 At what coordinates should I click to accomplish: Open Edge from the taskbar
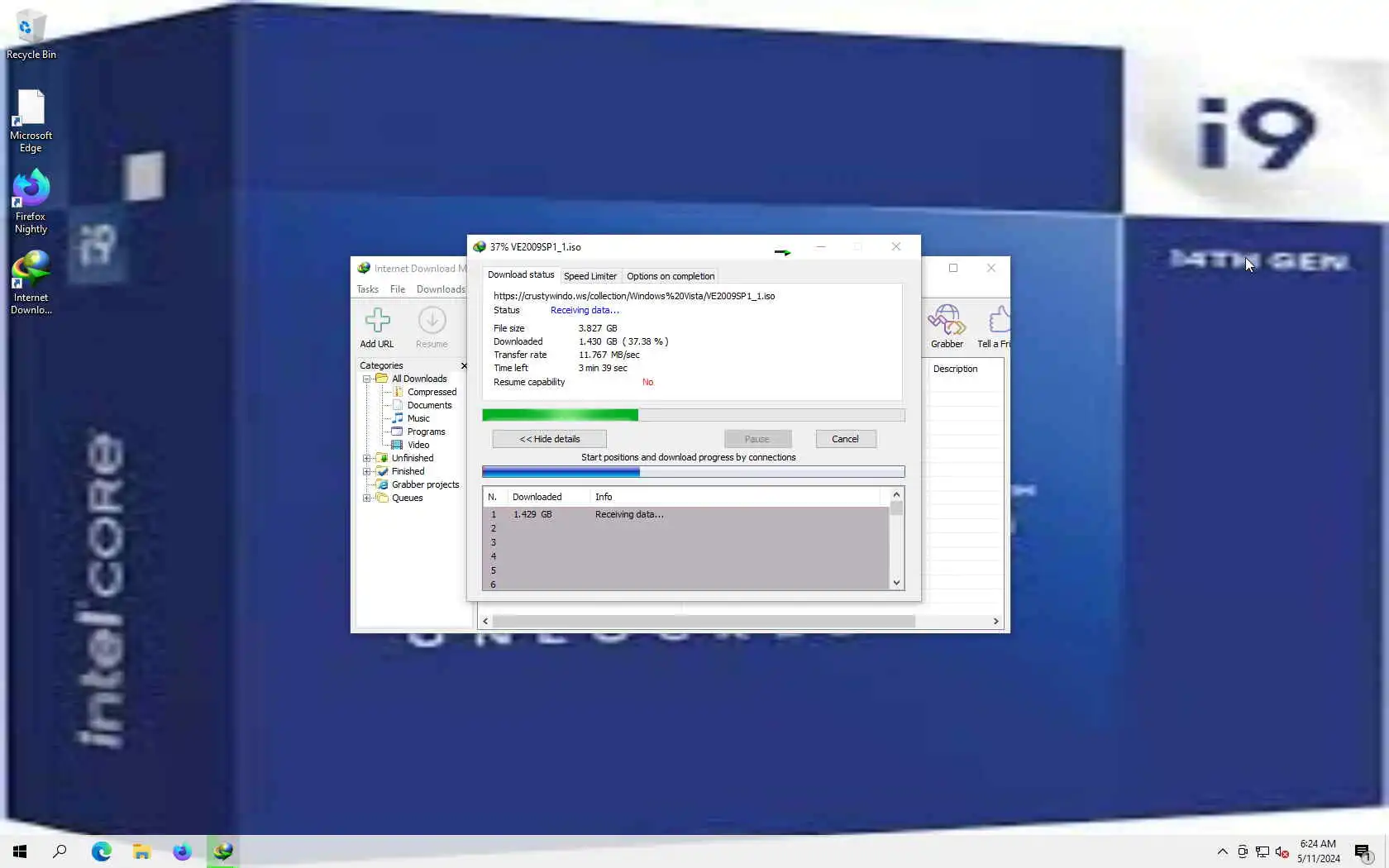(101, 851)
